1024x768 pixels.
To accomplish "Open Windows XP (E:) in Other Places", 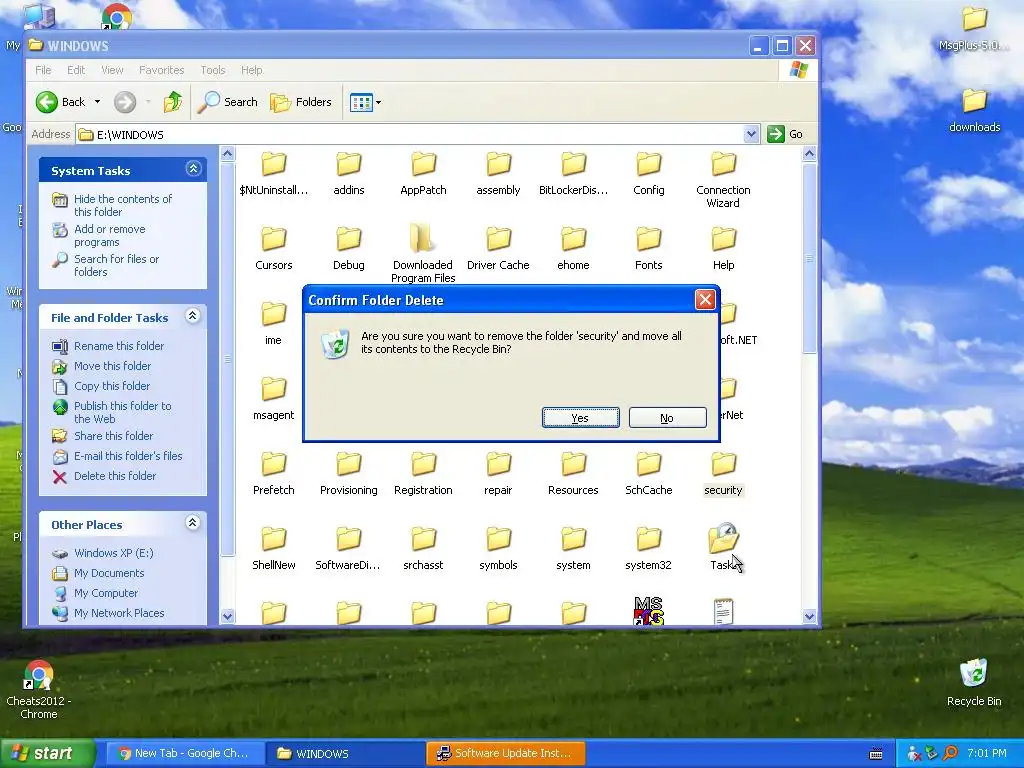I will (114, 553).
